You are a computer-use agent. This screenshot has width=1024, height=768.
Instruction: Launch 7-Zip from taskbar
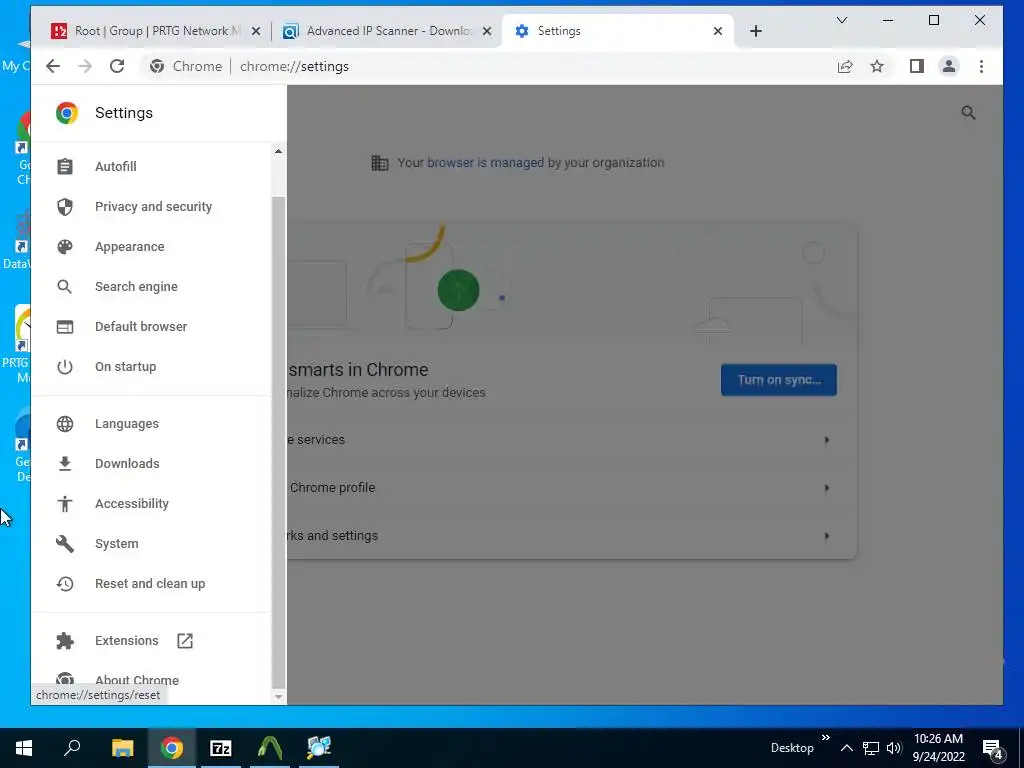coord(221,748)
